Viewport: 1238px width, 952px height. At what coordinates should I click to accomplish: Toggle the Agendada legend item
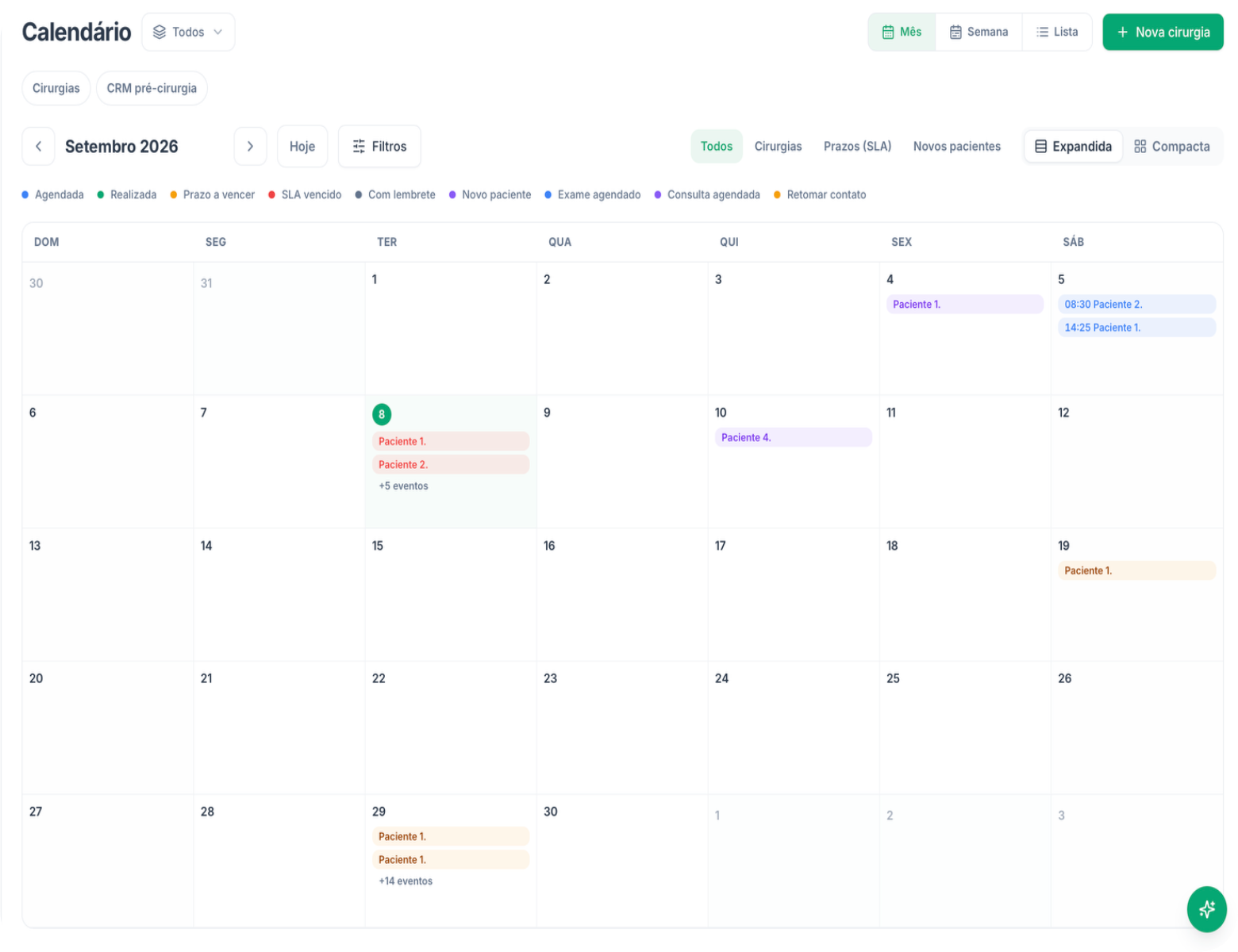point(53,195)
